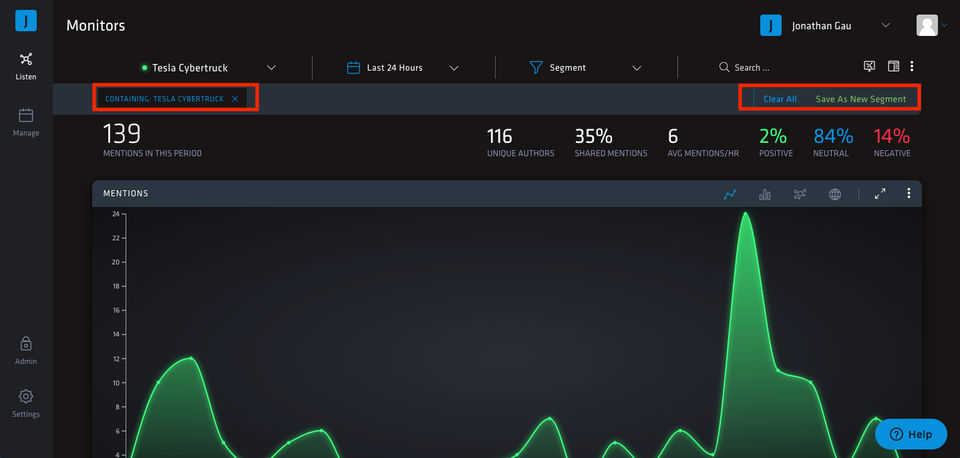The height and width of the screenshot is (458, 960).
Task: Expand the Mentions chart to fullscreen
Action: [880, 193]
